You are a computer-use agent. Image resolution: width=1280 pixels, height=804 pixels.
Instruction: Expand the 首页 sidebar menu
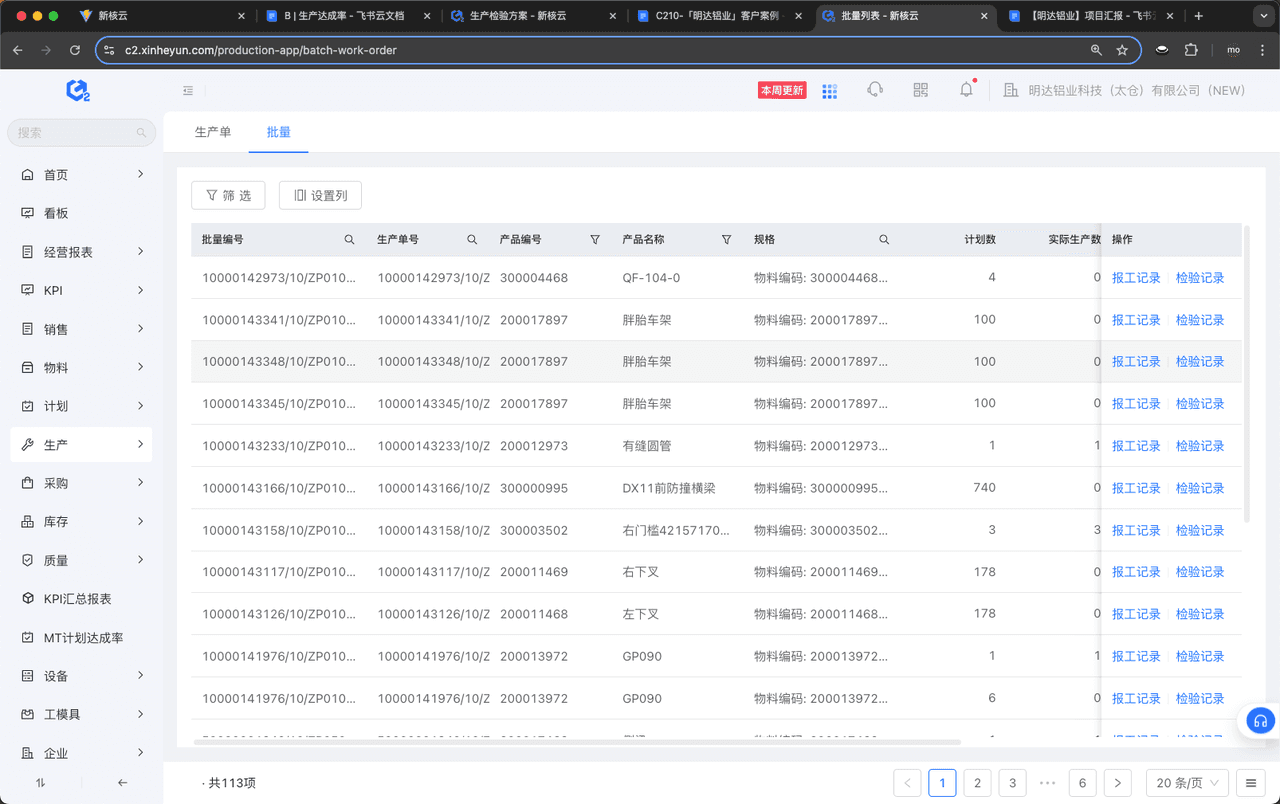pos(140,174)
